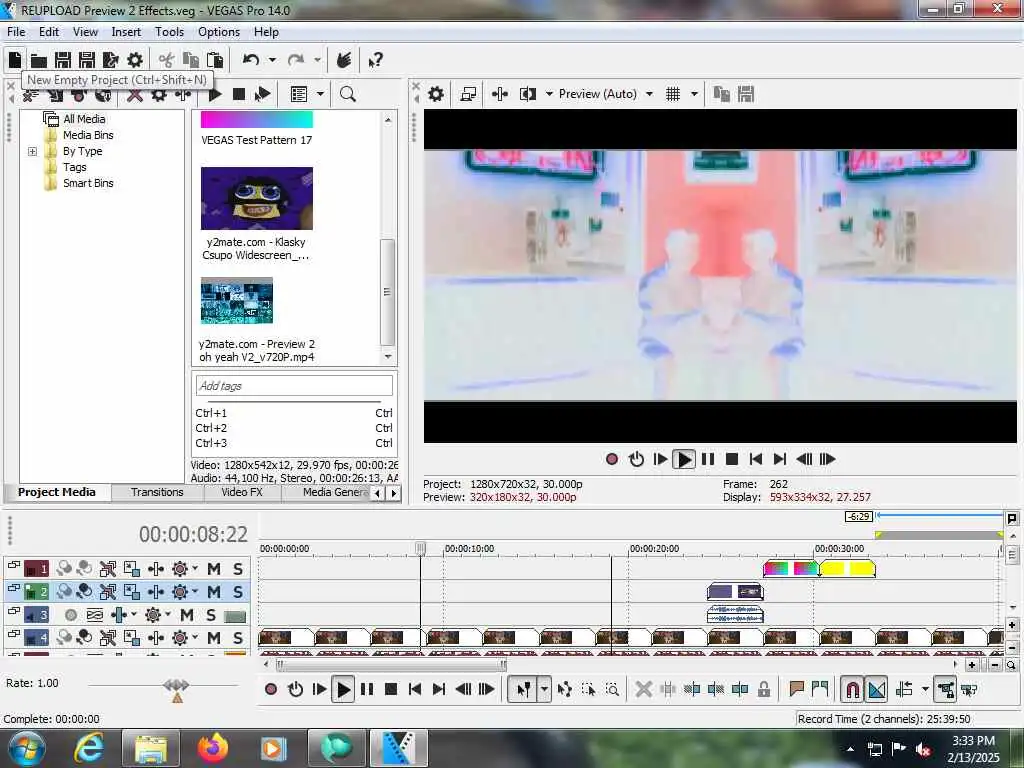This screenshot has width=1024, height=768.
Task: Mute track 1 with M button
Action: pos(214,569)
